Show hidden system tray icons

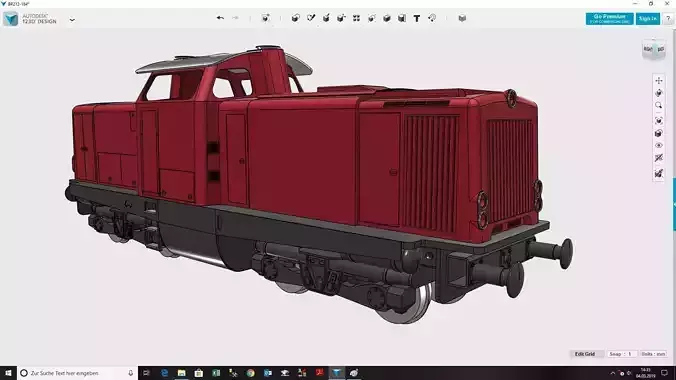click(x=613, y=373)
